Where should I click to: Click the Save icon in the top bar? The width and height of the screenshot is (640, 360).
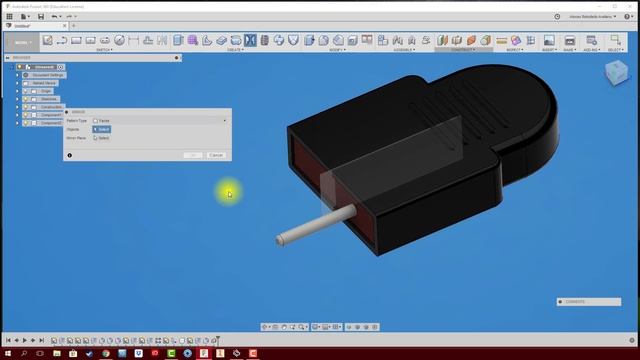click(41, 17)
